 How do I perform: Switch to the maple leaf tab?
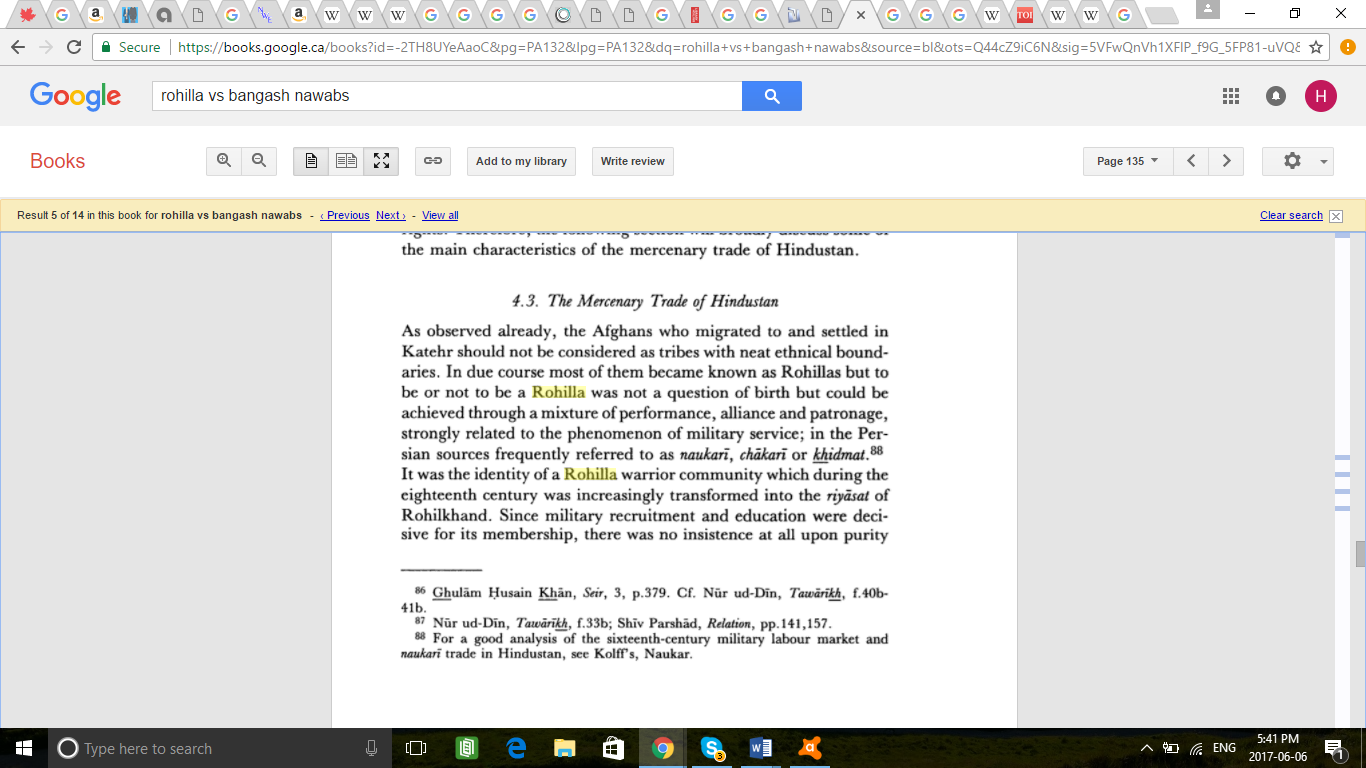pyautogui.click(x=28, y=15)
